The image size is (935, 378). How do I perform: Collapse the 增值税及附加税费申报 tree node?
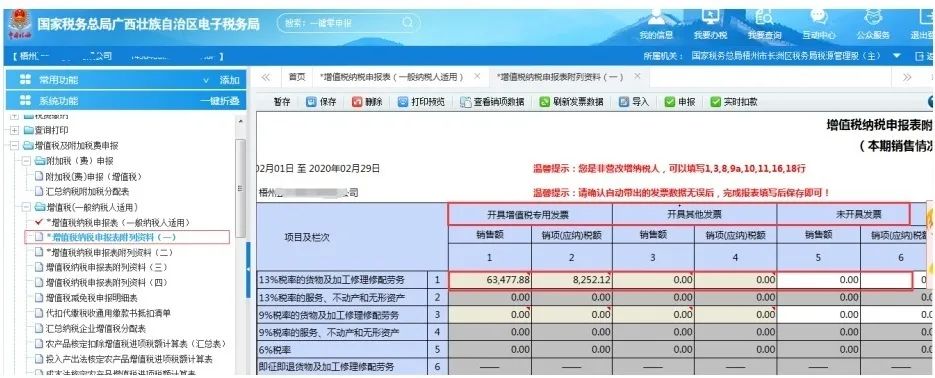click(14, 146)
